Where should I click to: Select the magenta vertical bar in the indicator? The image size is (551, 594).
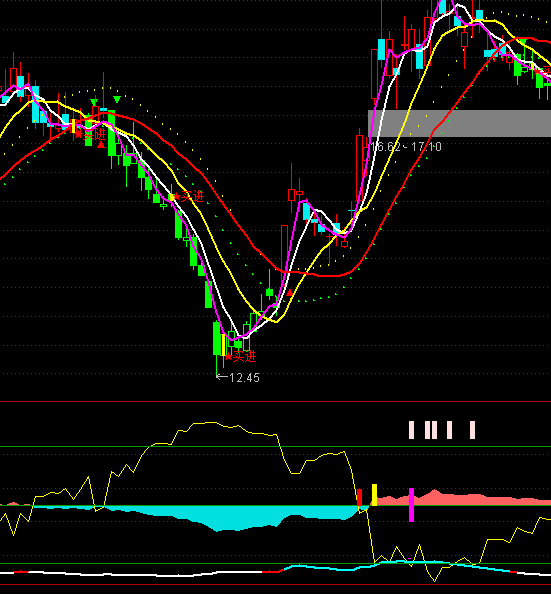(412, 505)
